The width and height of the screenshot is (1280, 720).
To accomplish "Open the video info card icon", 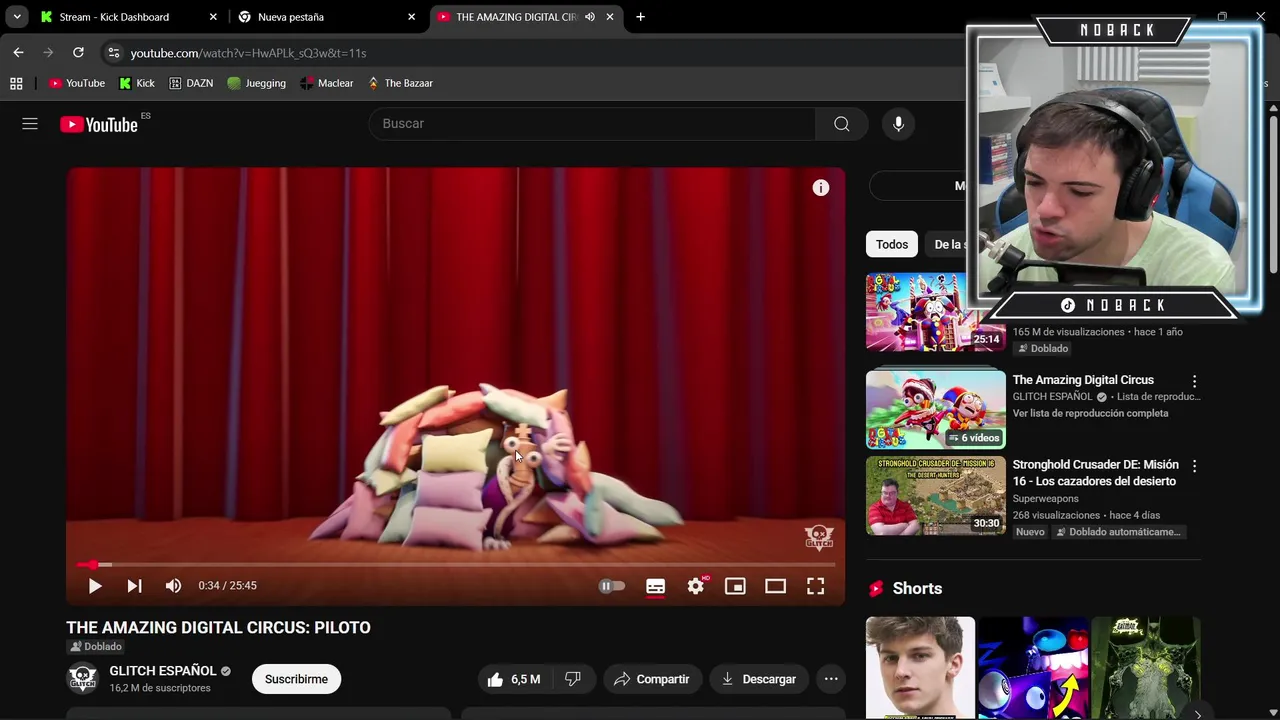I will (820, 188).
